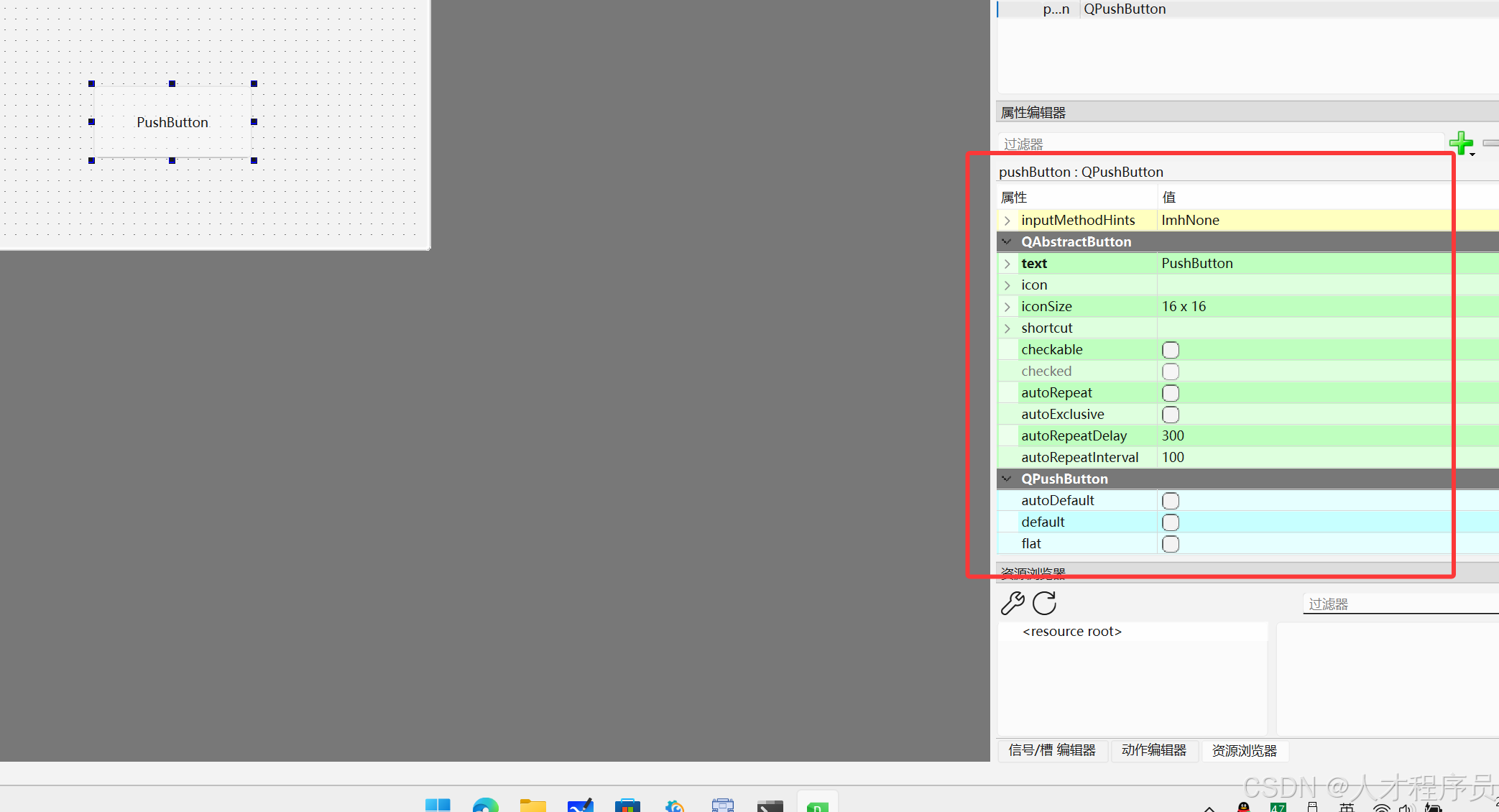
Task: Open Microsoft Edge from taskbar
Action: click(485, 805)
